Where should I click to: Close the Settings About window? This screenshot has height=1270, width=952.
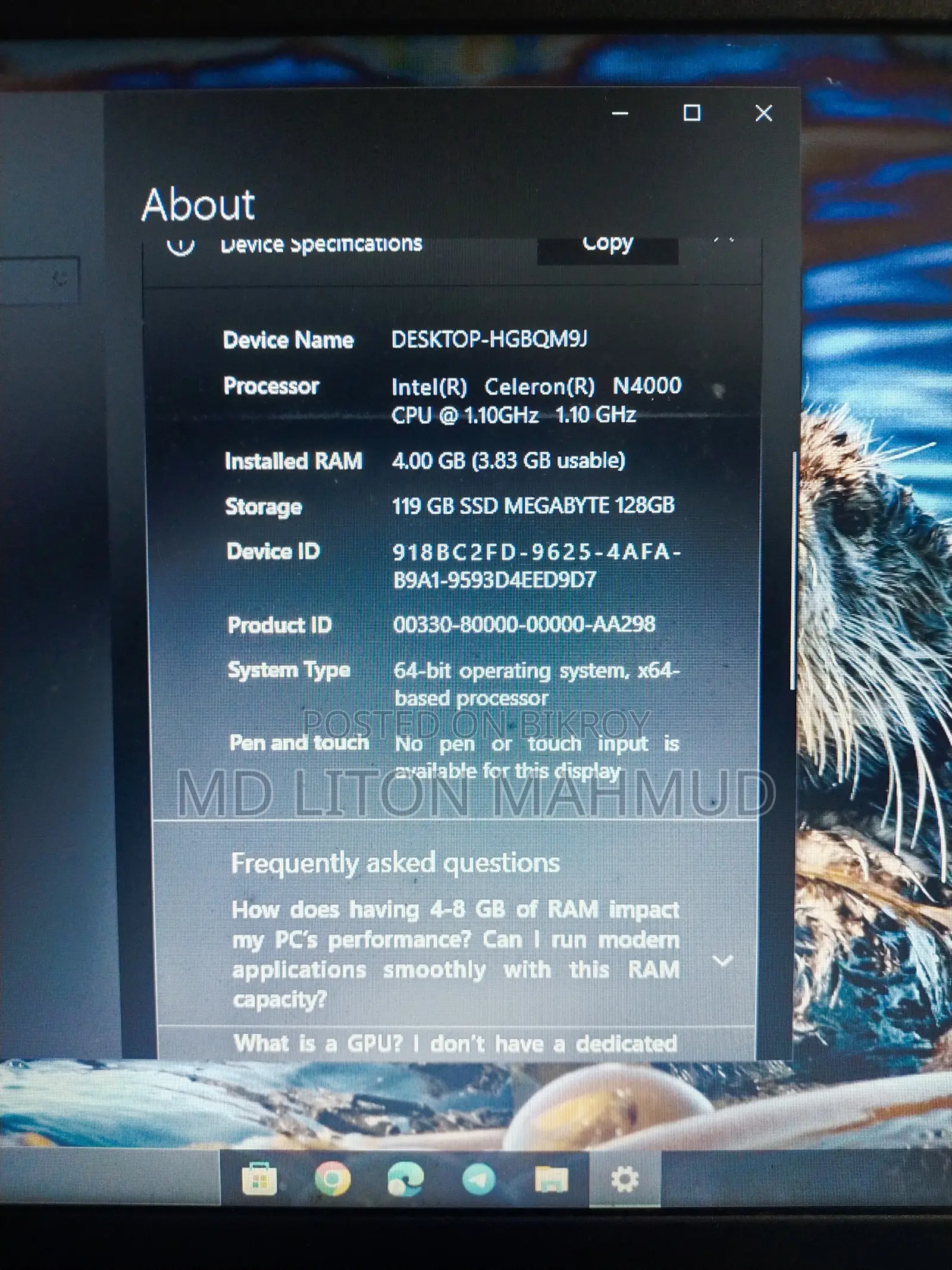[x=763, y=112]
